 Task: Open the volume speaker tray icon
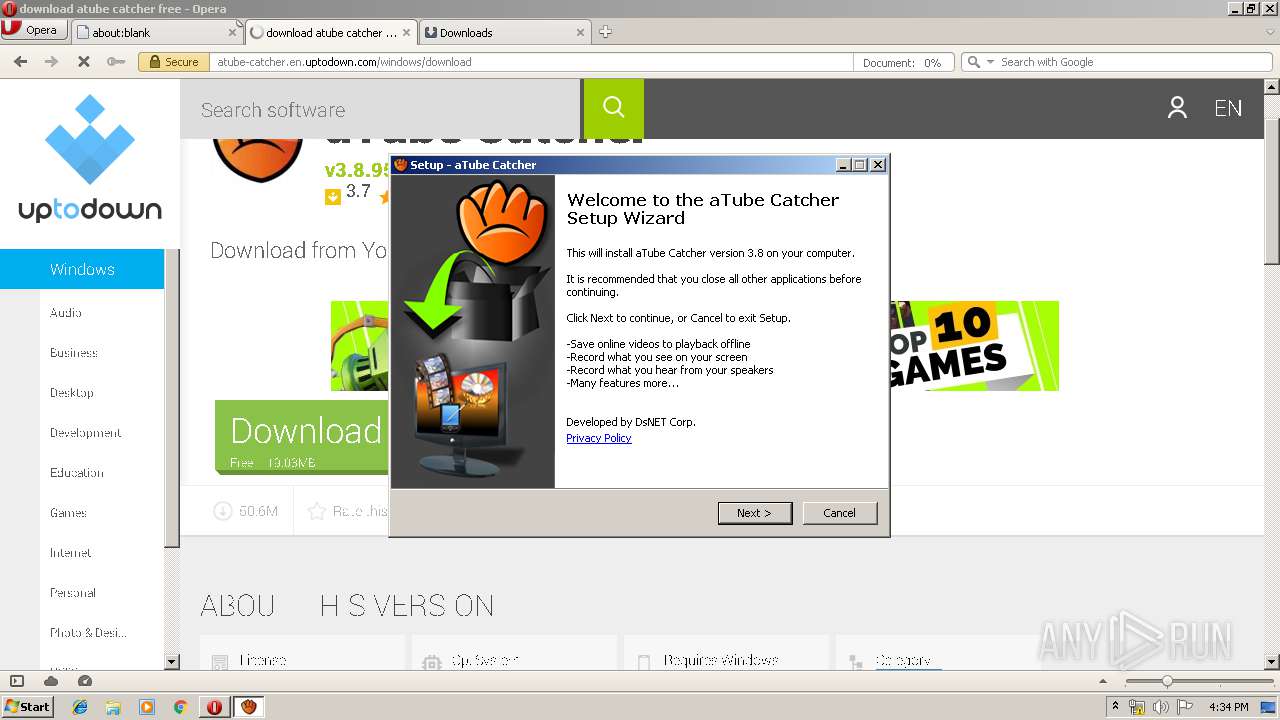(1161, 707)
